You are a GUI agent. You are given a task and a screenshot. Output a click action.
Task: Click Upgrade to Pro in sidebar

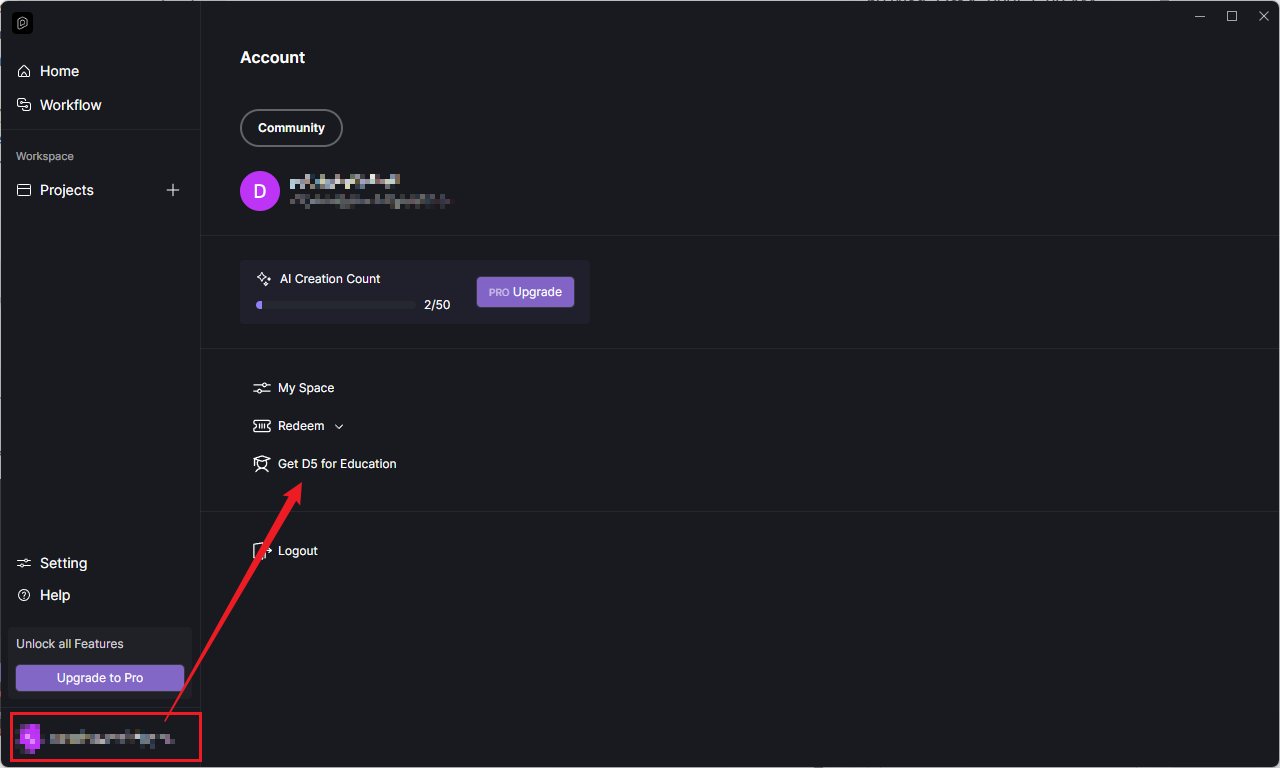[100, 678]
